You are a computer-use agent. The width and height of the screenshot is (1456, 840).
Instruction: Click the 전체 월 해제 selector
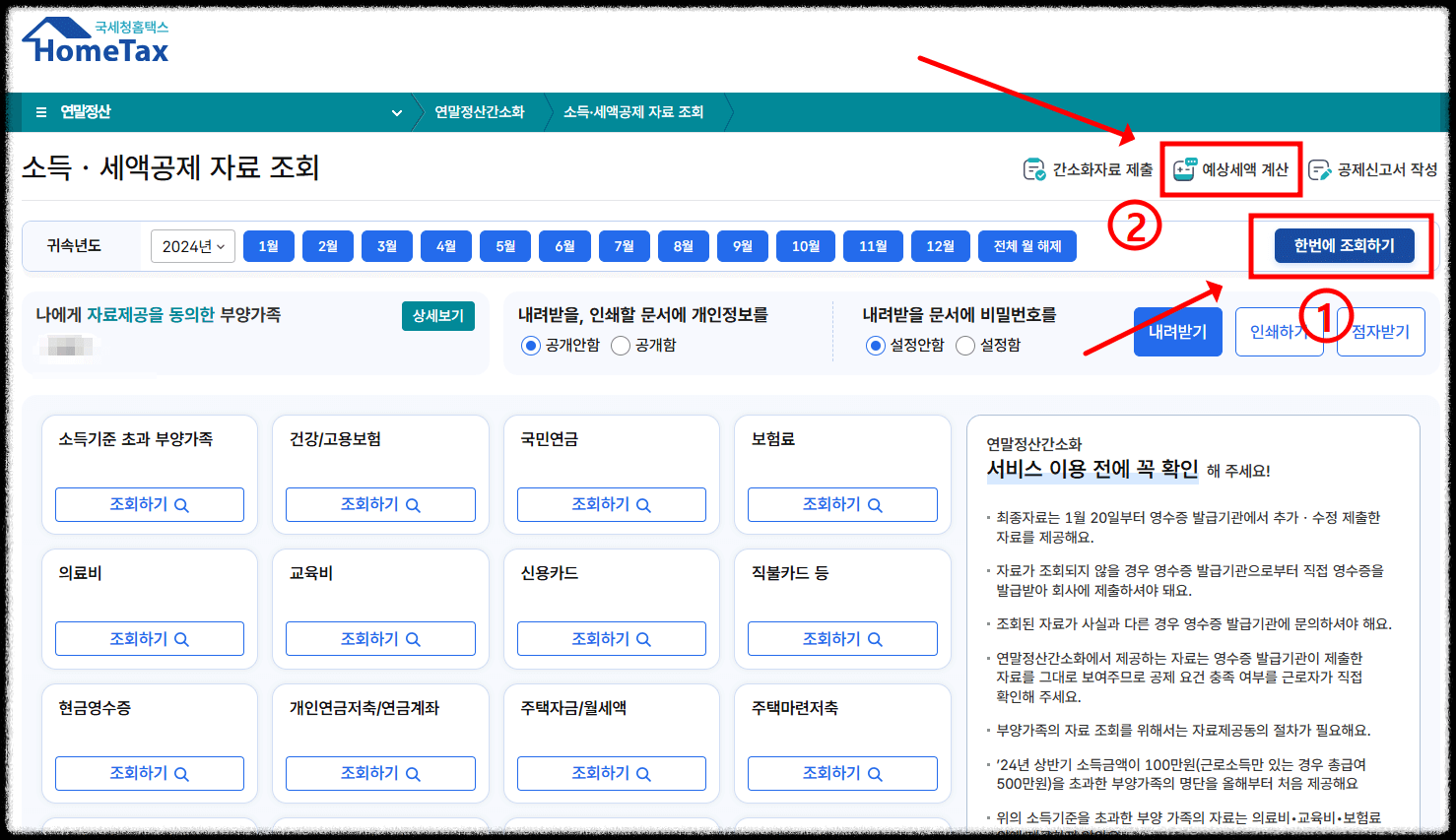[x=1026, y=245]
